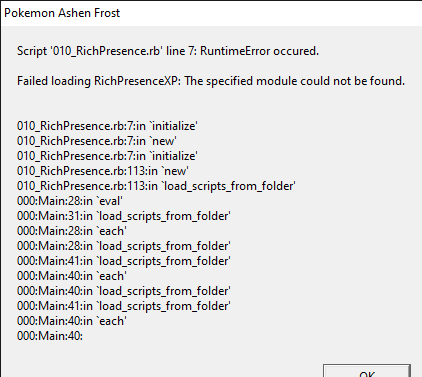Click the 000:Main:28 load_scripts_from_folder line
This screenshot has width=422, height=377.
coord(124,246)
